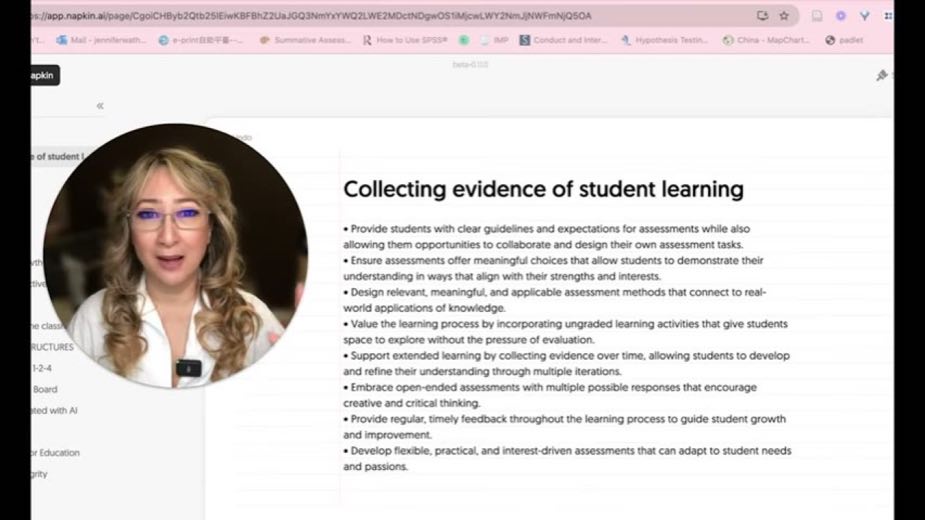Open the grey square extension icon

(817, 16)
